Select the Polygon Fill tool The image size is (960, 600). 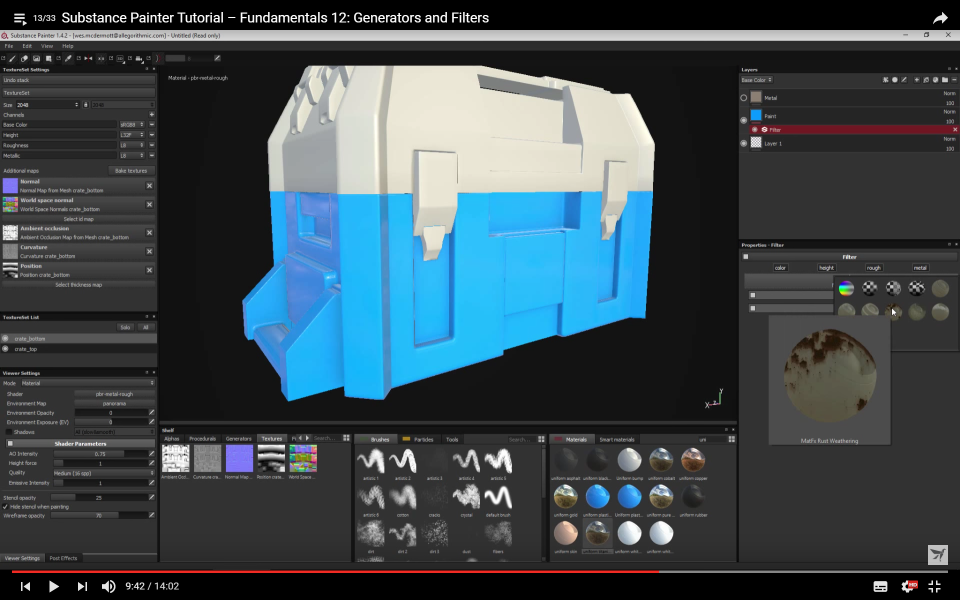click(48, 58)
